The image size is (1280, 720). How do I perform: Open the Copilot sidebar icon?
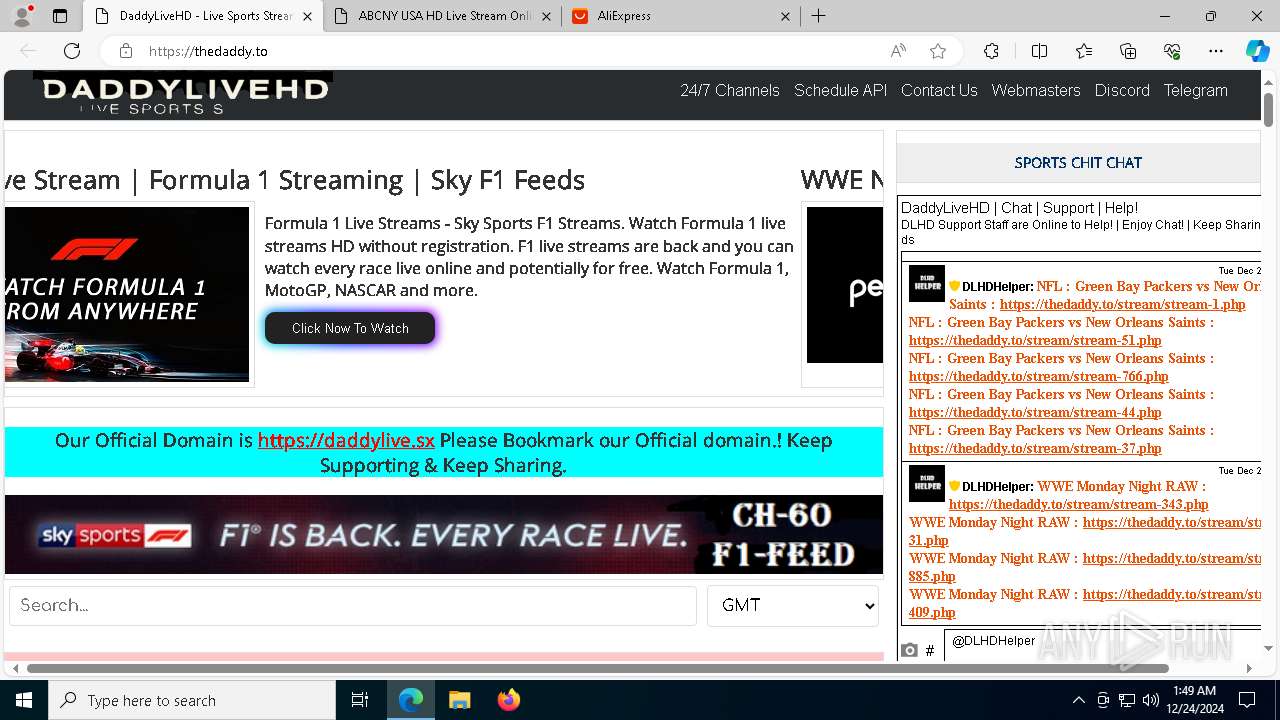coord(1257,51)
